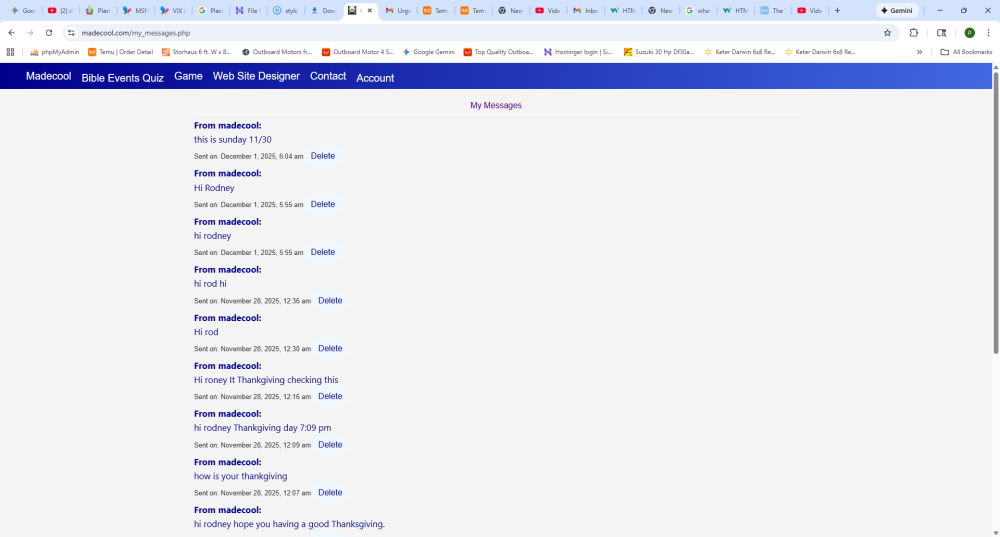Click the Gemini button in the title bar
Viewport: 1000px width, 537px height.
coord(897,10)
